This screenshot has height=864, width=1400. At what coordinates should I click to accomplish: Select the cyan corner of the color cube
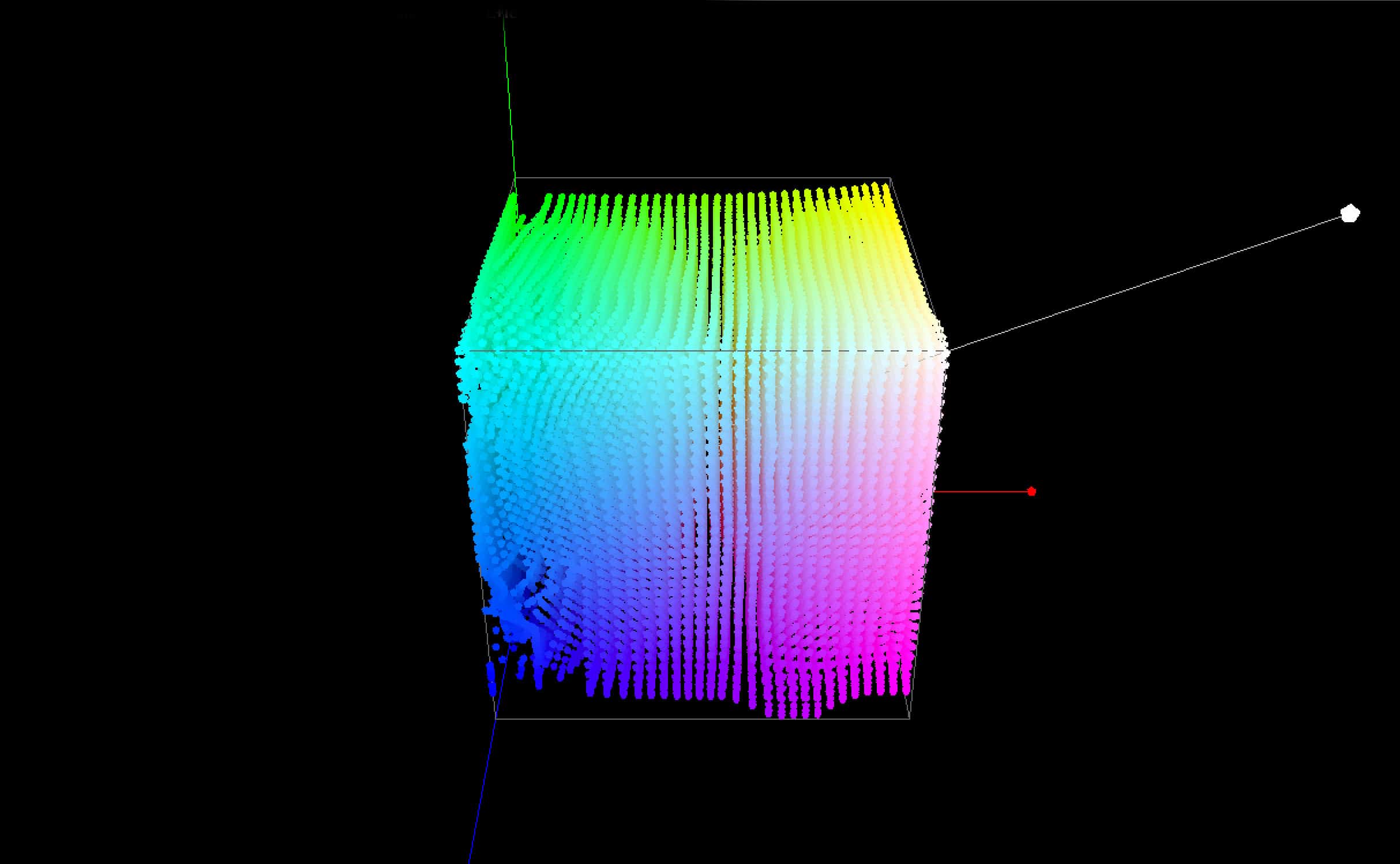[x=461, y=353]
